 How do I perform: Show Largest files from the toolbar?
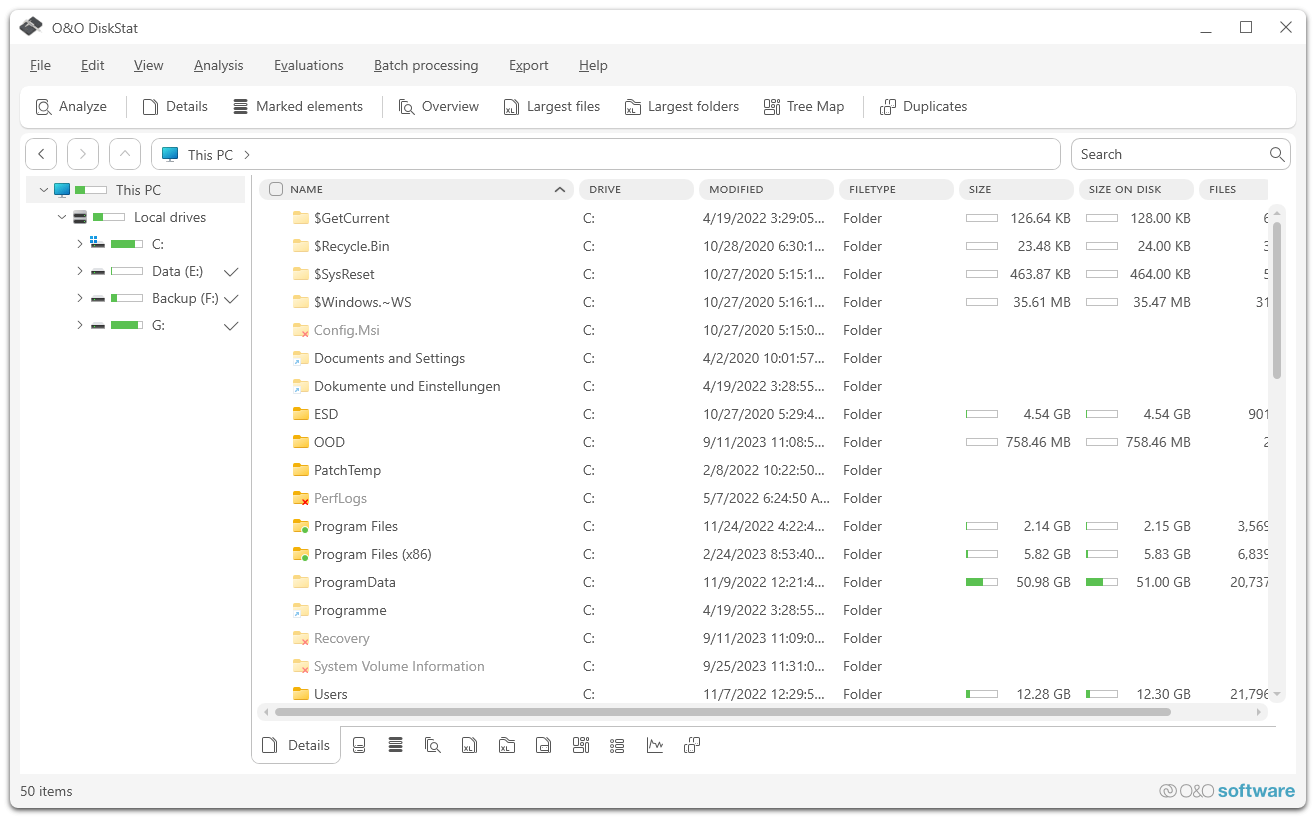point(551,106)
